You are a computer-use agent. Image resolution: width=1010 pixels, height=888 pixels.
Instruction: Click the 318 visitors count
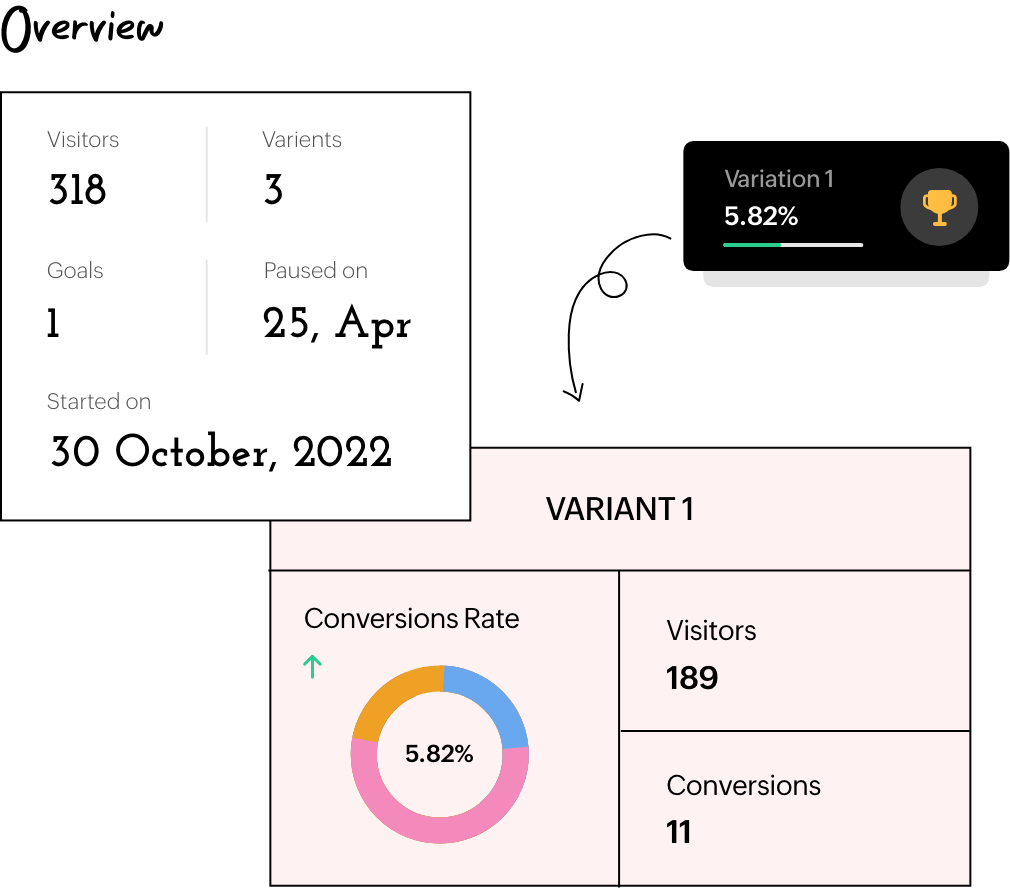(77, 190)
